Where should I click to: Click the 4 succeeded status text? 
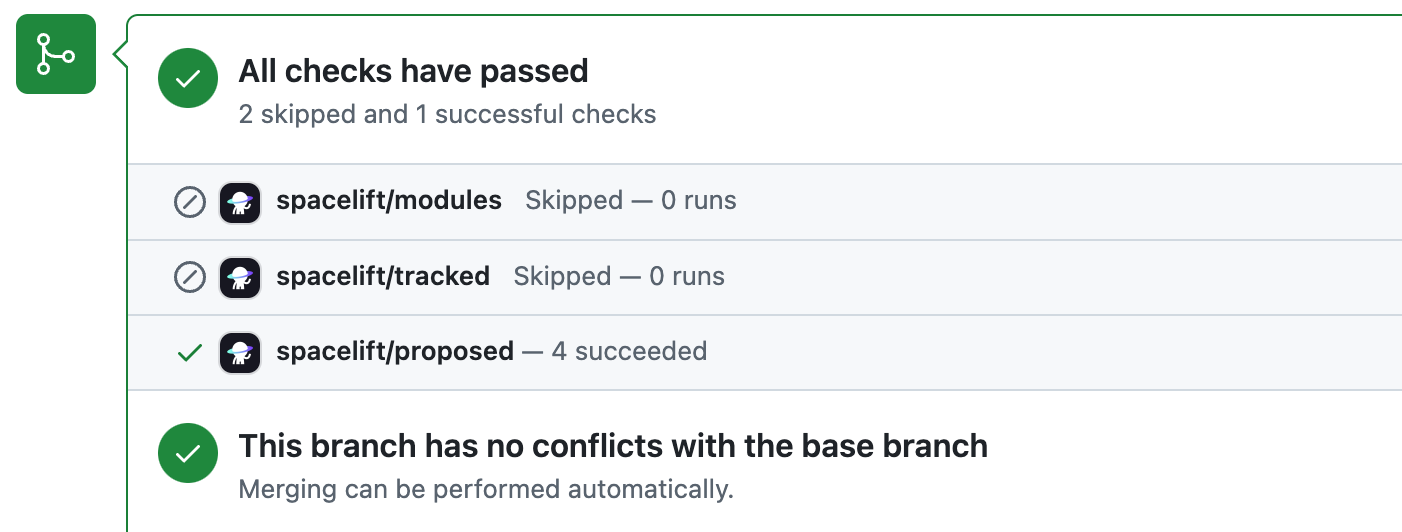click(x=629, y=351)
